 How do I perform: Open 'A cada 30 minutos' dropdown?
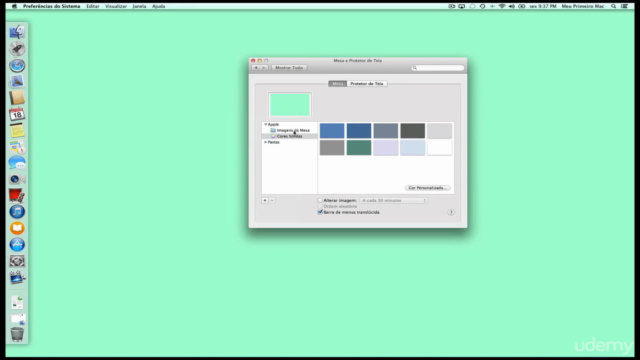point(393,200)
